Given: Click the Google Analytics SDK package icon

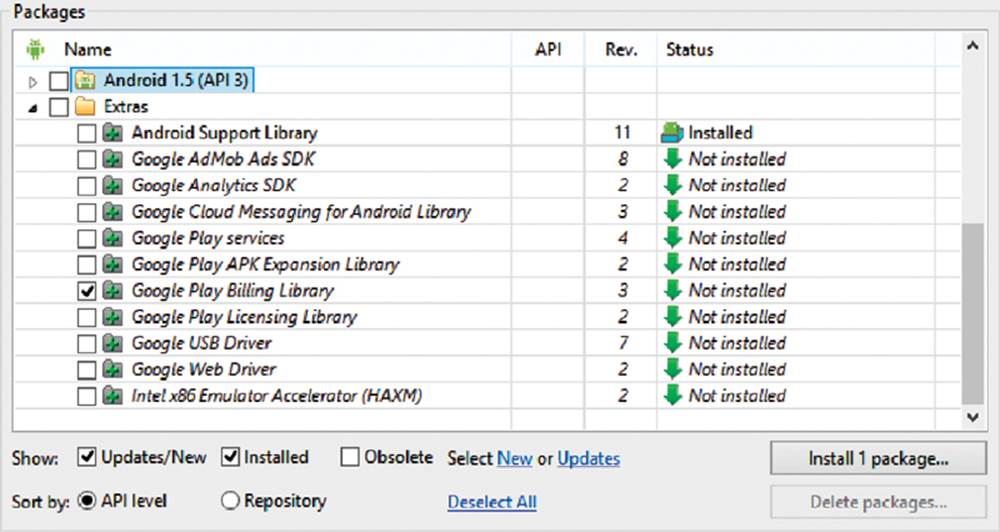Looking at the screenshot, I should pyautogui.click(x=113, y=186).
